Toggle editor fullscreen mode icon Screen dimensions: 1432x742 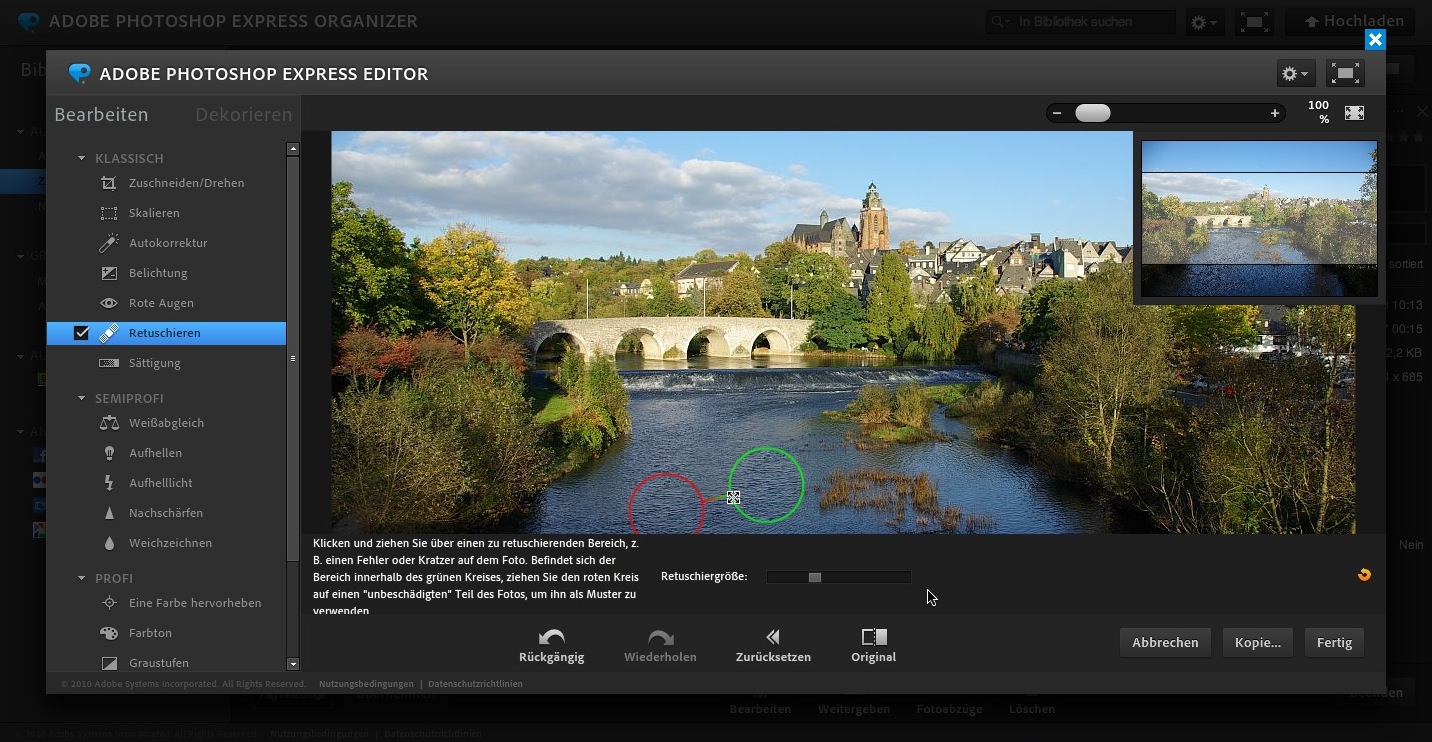tap(1345, 73)
